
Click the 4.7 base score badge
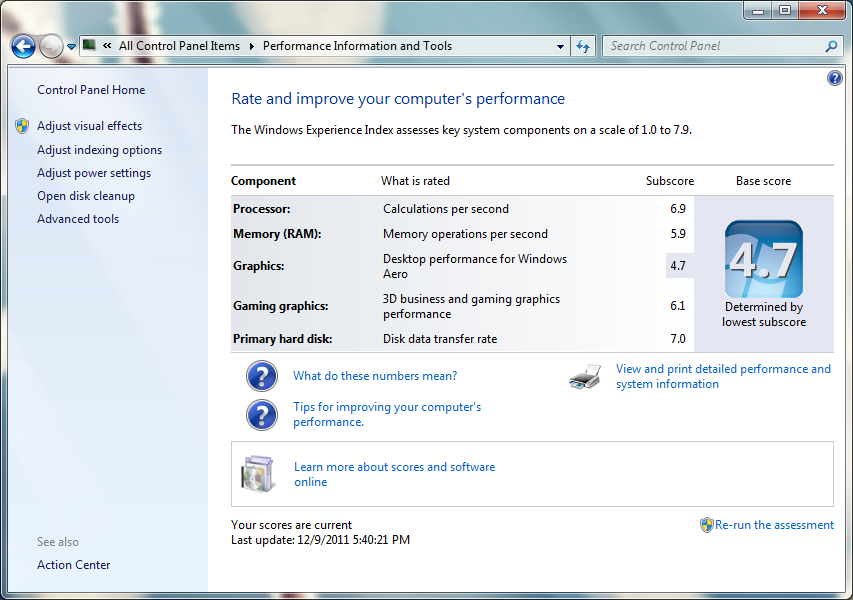click(x=764, y=259)
